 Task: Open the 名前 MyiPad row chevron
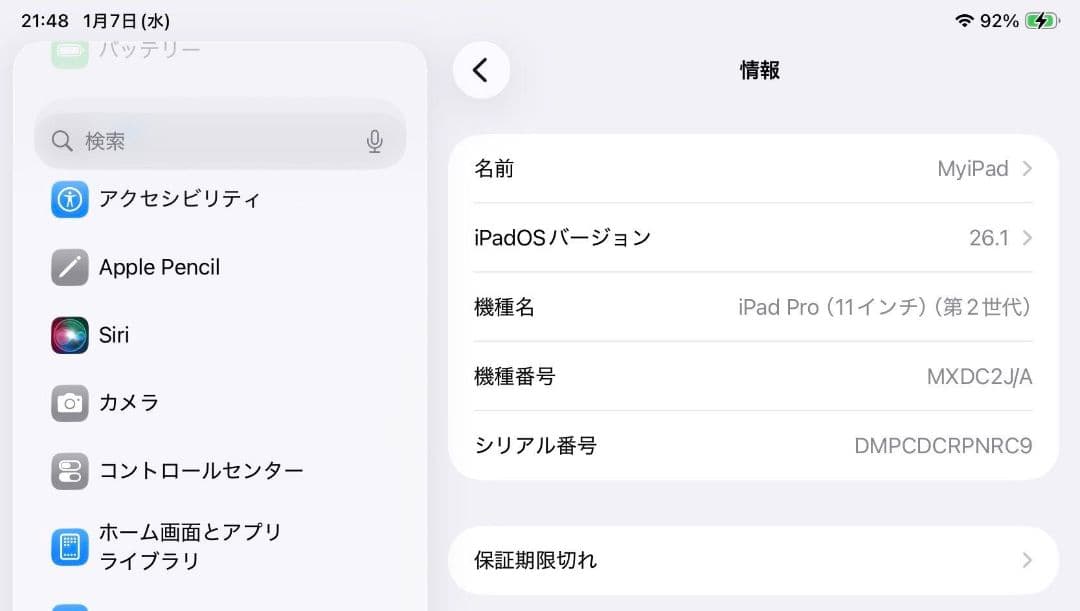[1026, 168]
